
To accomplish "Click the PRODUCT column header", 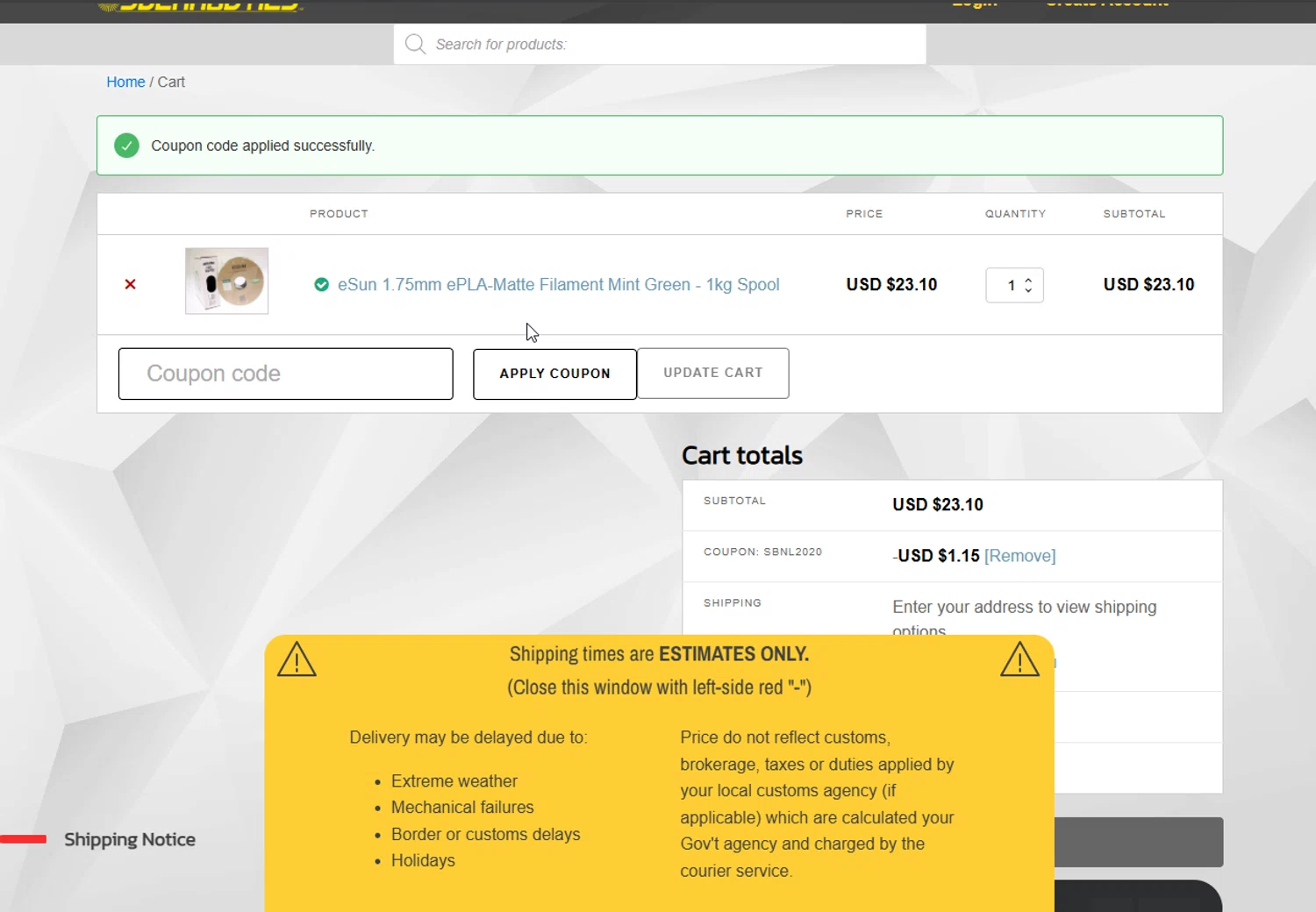I will (339, 214).
